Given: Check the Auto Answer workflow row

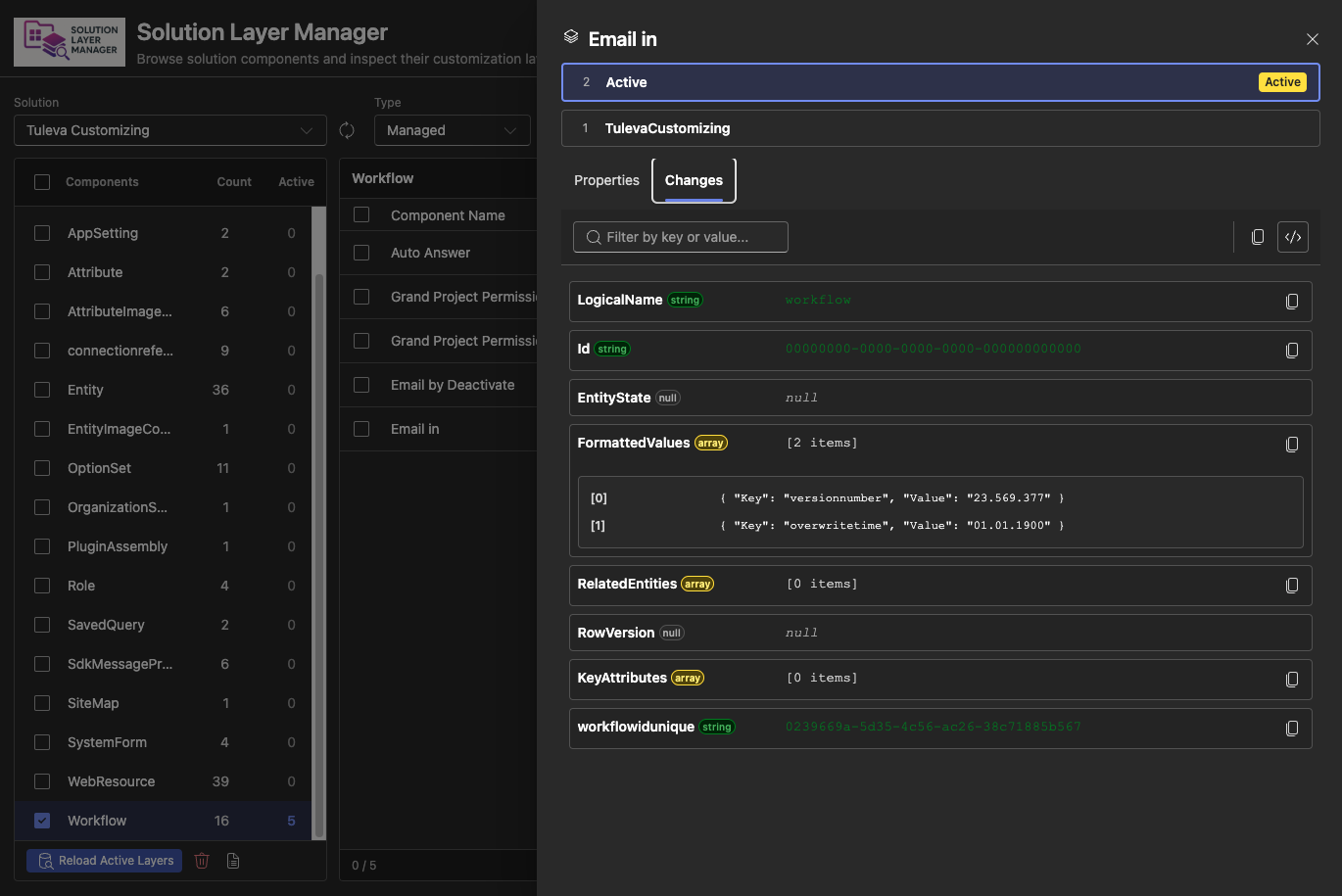Looking at the screenshot, I should [x=361, y=253].
